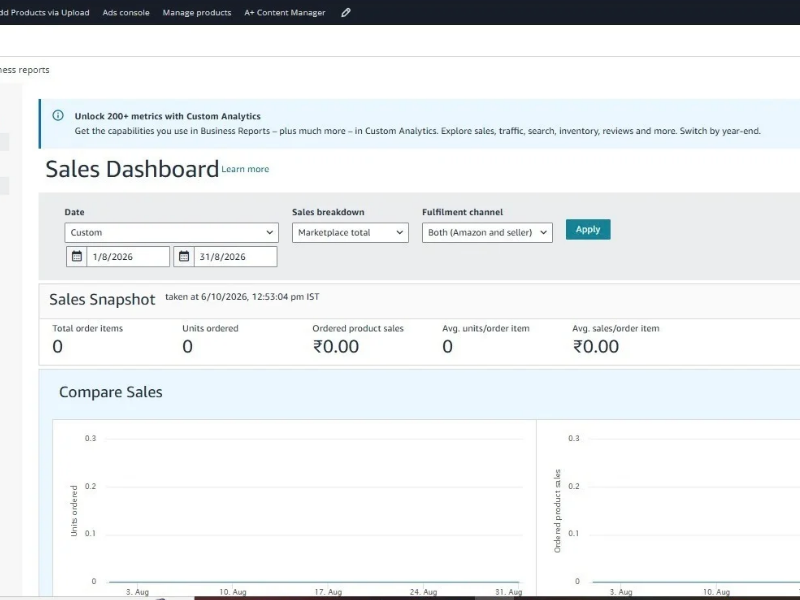Open Ads console menu item

tap(126, 13)
